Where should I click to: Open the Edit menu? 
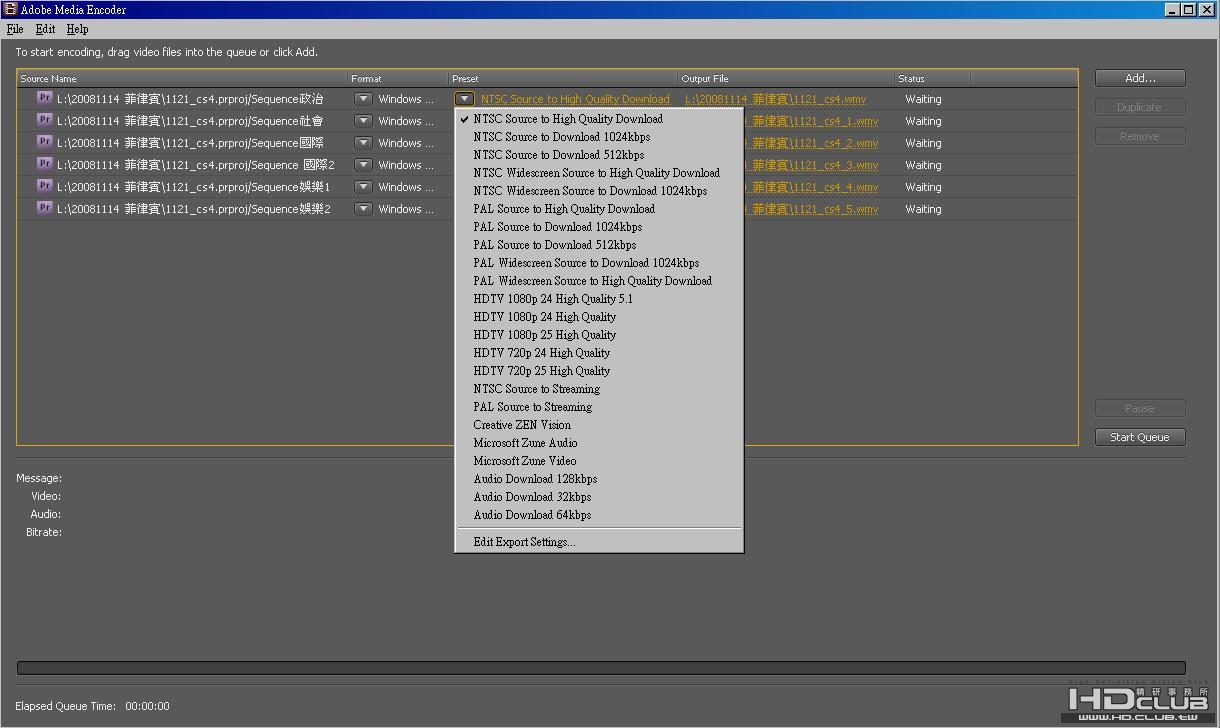tap(45, 29)
